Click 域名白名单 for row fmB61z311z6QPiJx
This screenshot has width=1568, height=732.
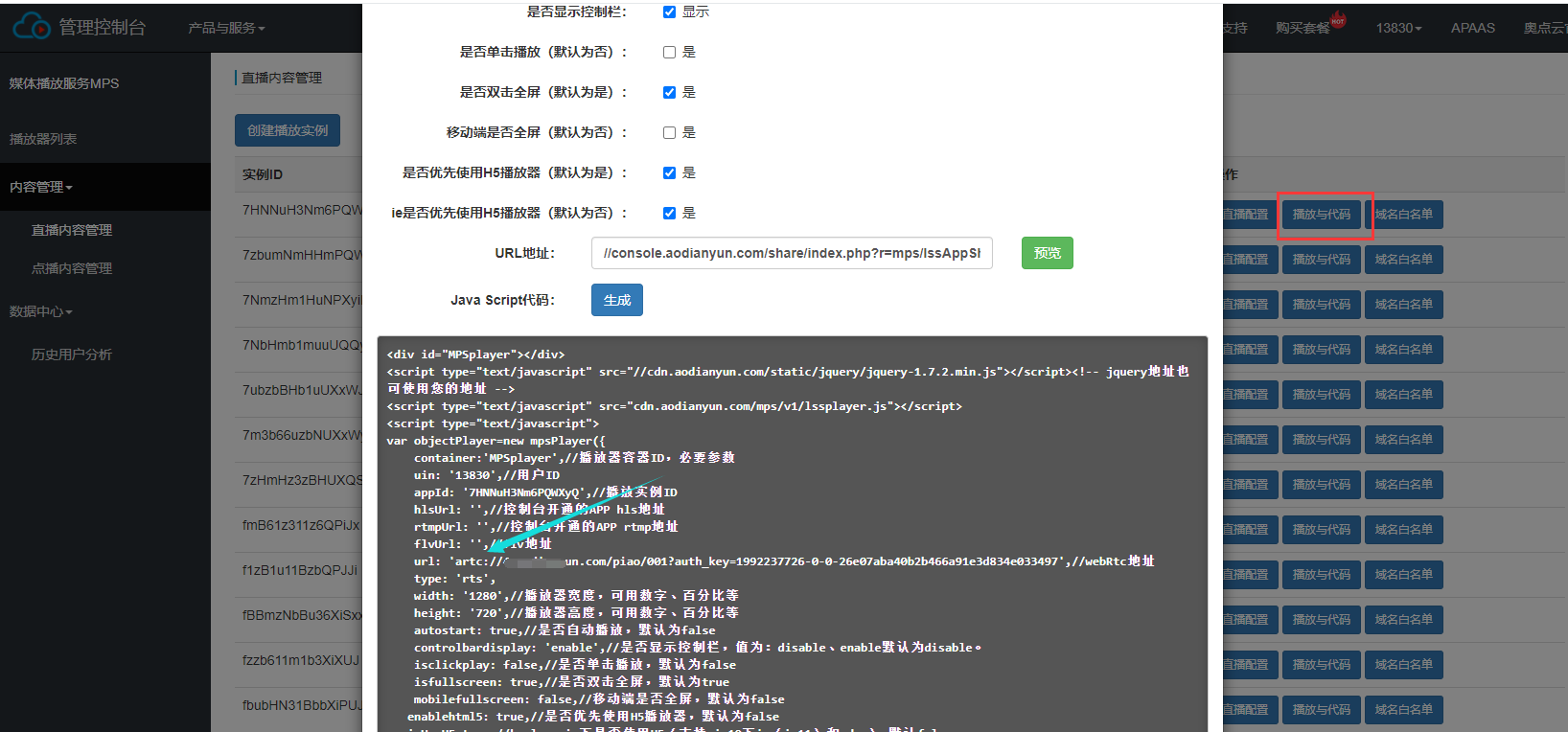(x=1404, y=530)
